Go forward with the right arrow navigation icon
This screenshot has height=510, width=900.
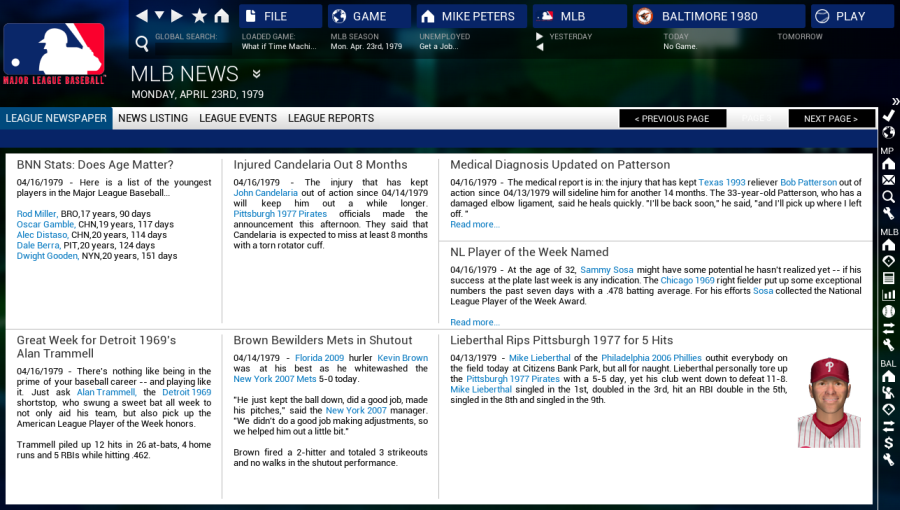[177, 15]
